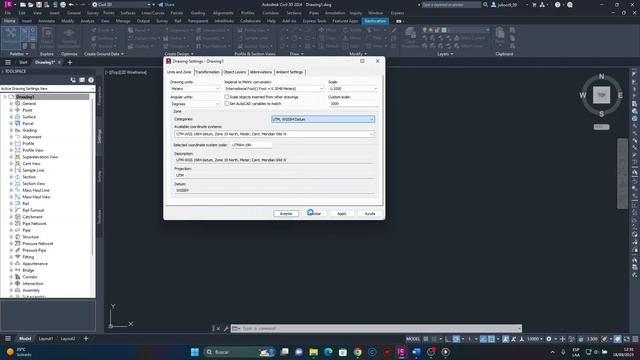This screenshot has width=640, height=360.
Task: Open the Civil 3D workspace dropdown
Action: coord(121,4)
